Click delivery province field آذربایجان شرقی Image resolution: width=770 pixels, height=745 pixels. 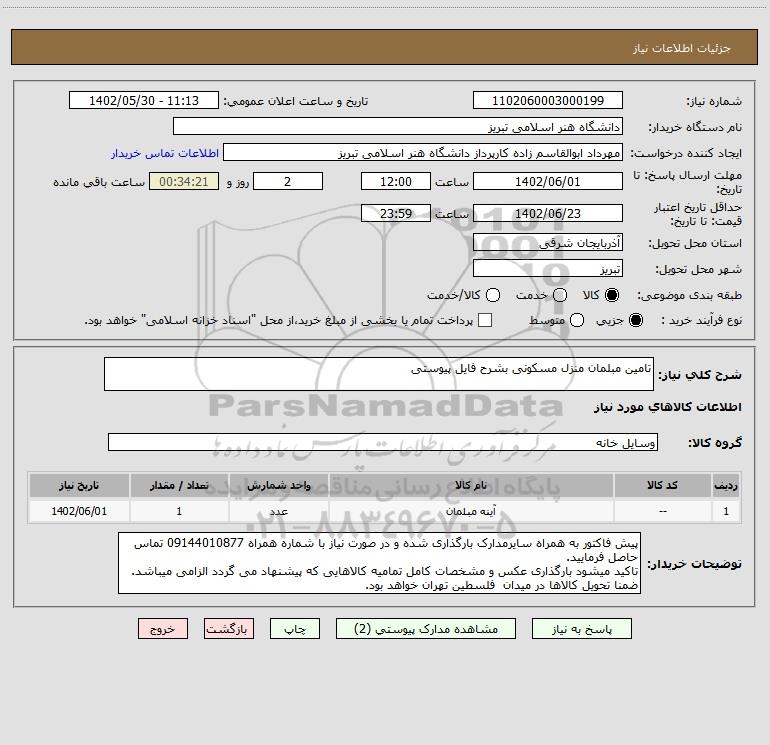click(548, 243)
